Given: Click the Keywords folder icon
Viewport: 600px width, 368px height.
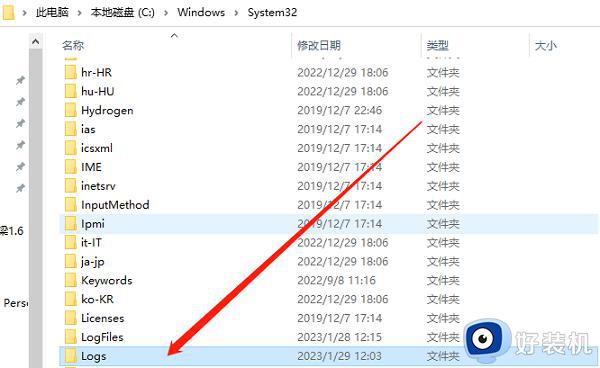Looking at the screenshot, I should [x=70, y=280].
